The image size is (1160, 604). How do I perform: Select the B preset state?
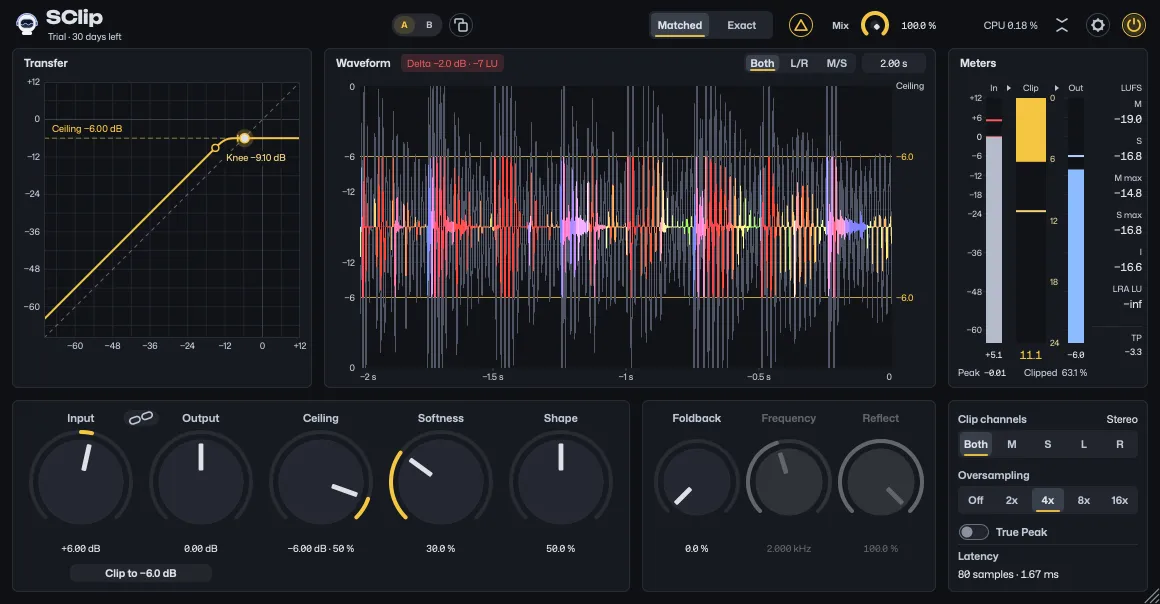pyautogui.click(x=429, y=25)
